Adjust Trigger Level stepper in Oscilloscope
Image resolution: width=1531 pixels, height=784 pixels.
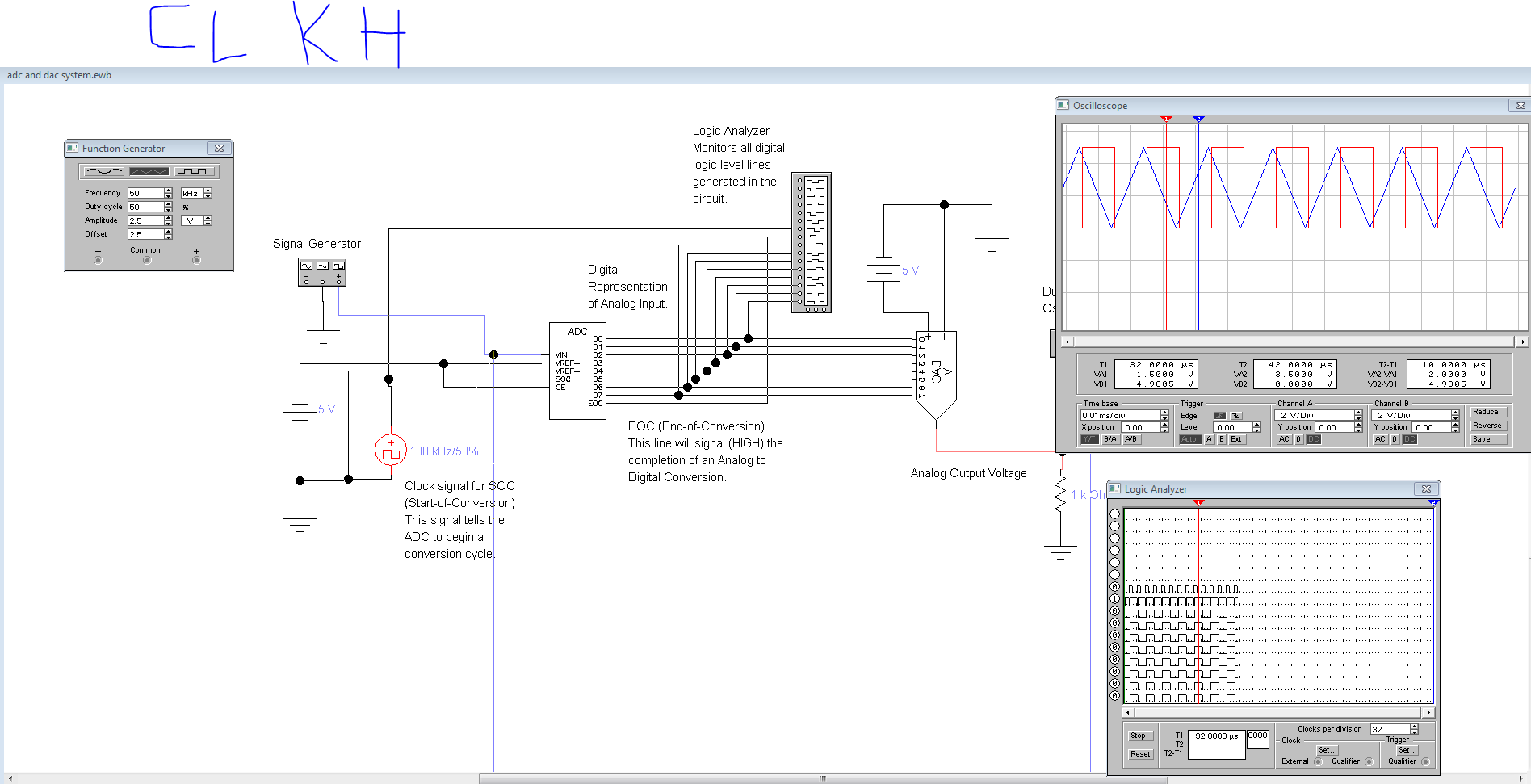[x=1256, y=427]
